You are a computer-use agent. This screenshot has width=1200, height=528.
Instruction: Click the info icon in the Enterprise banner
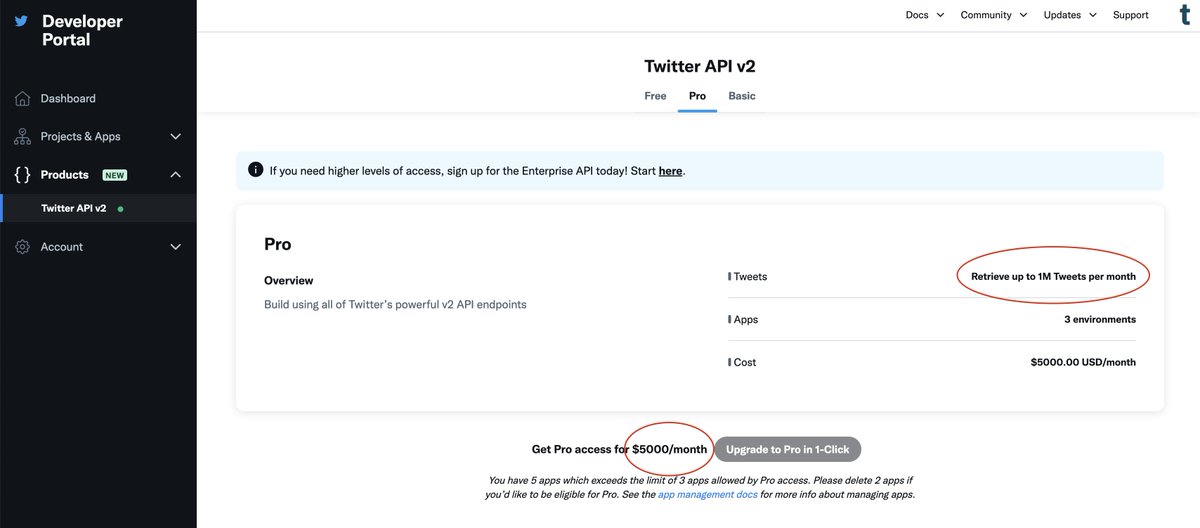(255, 170)
